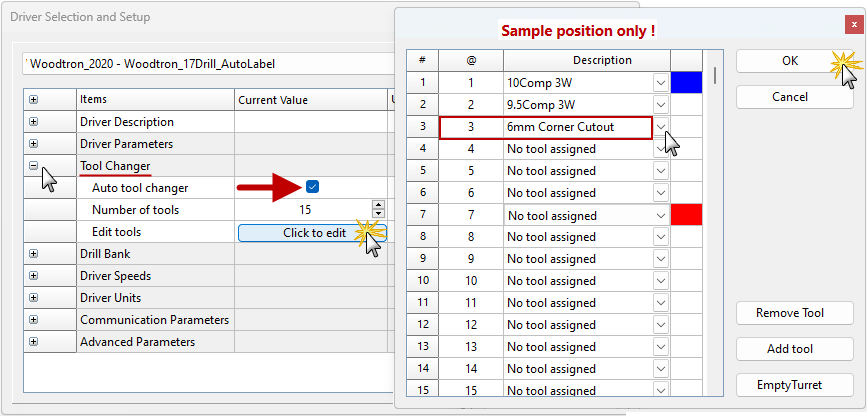Click the blue color swatch for tool 1

[x=688, y=83]
